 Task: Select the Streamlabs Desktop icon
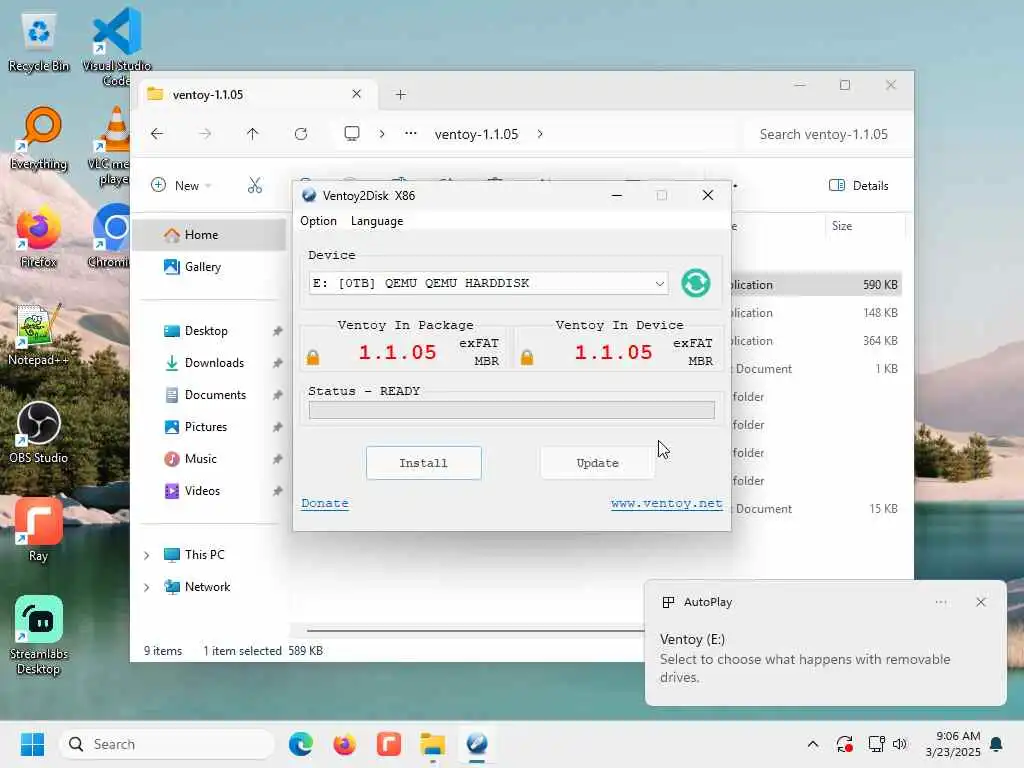pos(39,635)
